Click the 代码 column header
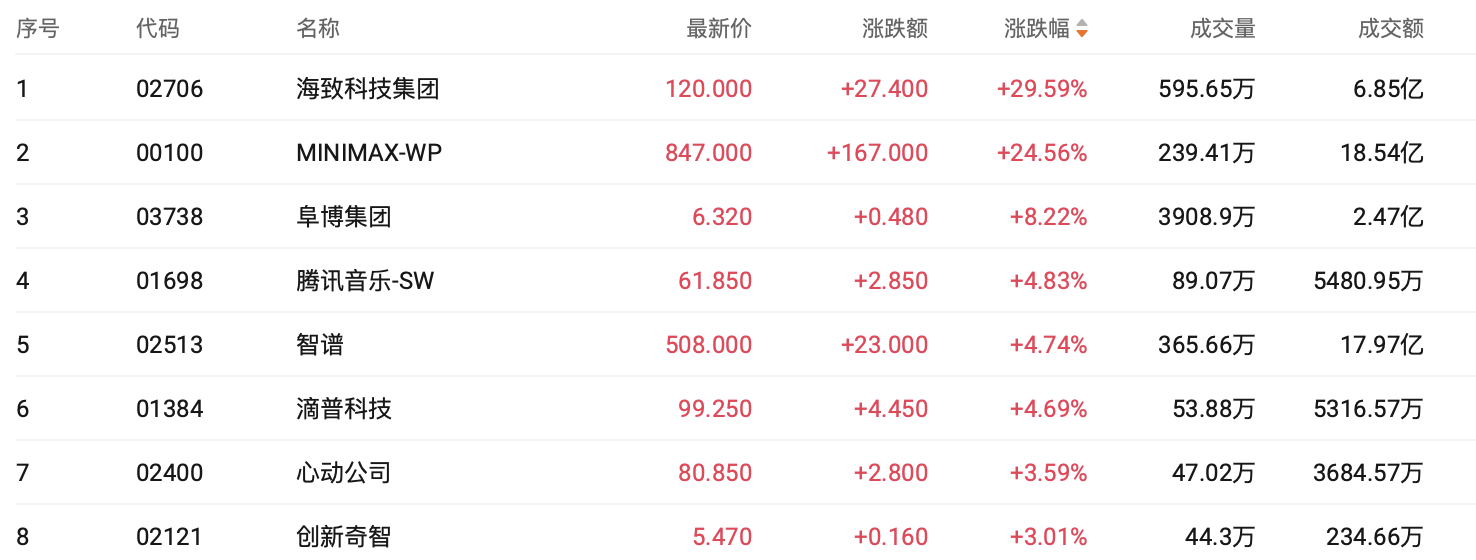1476x560 pixels. [x=158, y=29]
